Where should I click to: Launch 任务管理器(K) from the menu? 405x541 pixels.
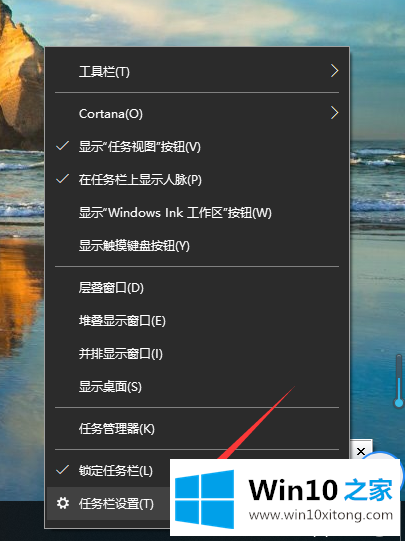point(197,429)
